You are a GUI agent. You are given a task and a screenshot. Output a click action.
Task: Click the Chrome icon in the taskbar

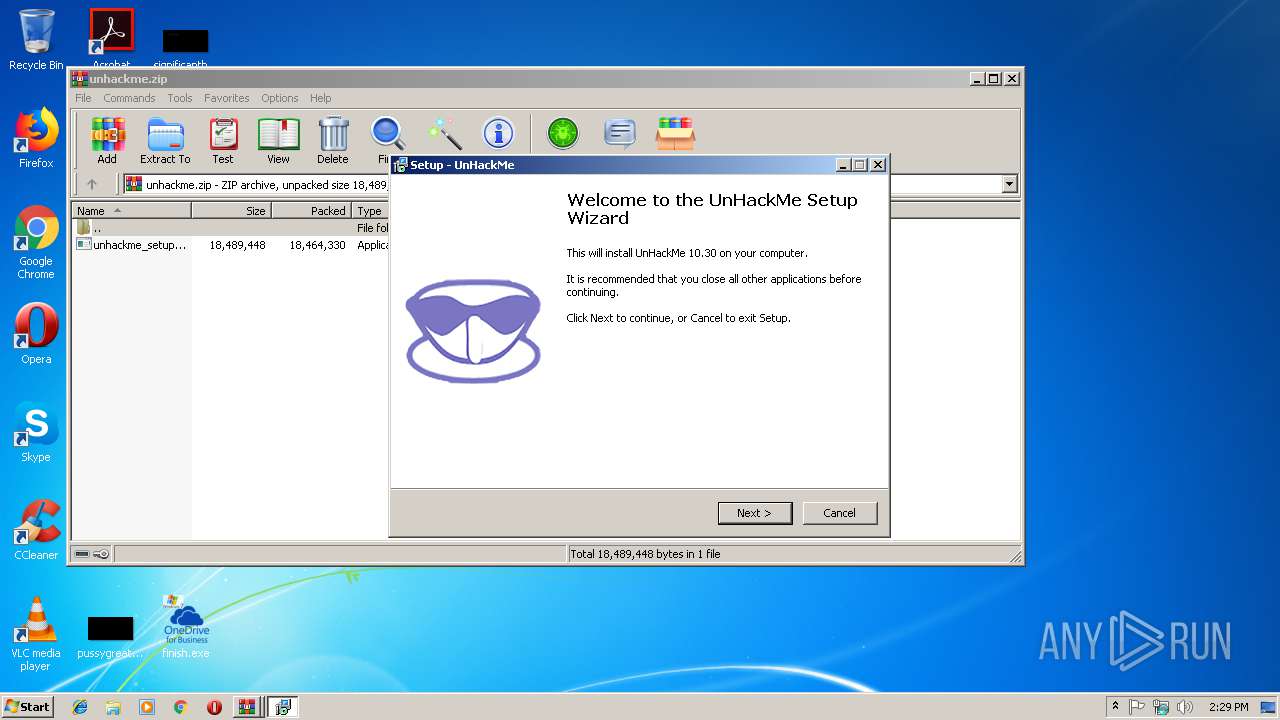tap(181, 707)
